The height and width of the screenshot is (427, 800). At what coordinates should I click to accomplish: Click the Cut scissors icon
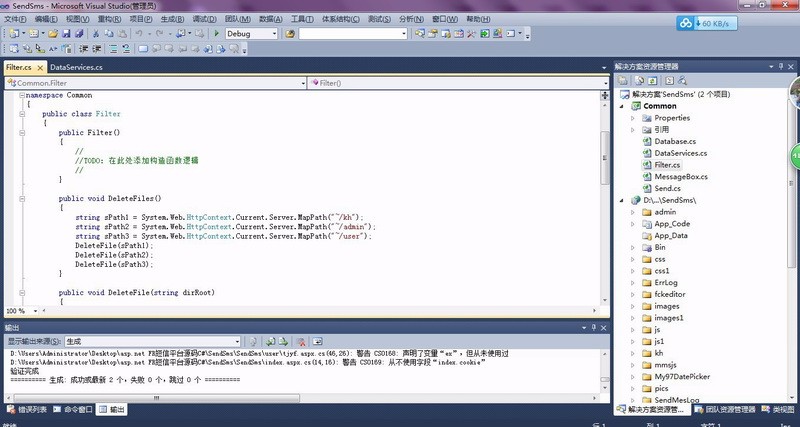click(x=96, y=34)
